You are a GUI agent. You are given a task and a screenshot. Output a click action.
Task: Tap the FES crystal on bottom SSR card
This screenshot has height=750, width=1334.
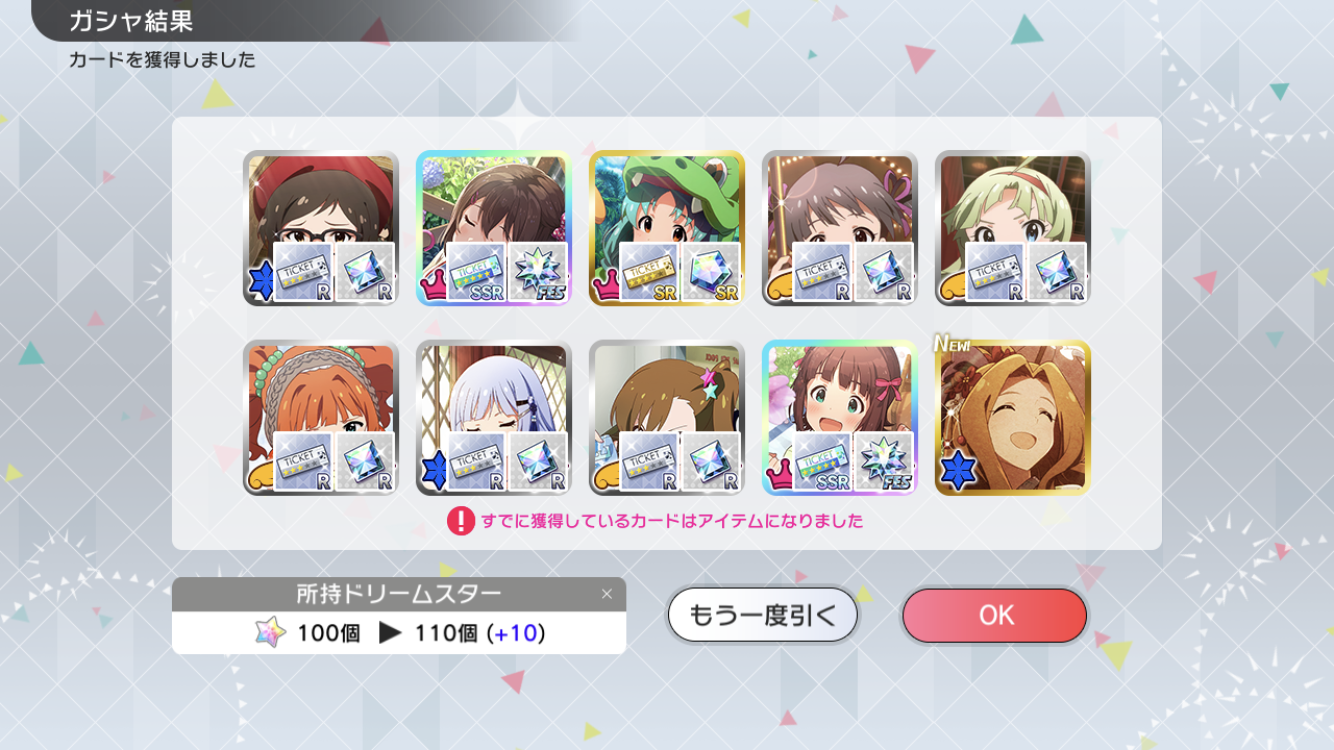click(885, 462)
